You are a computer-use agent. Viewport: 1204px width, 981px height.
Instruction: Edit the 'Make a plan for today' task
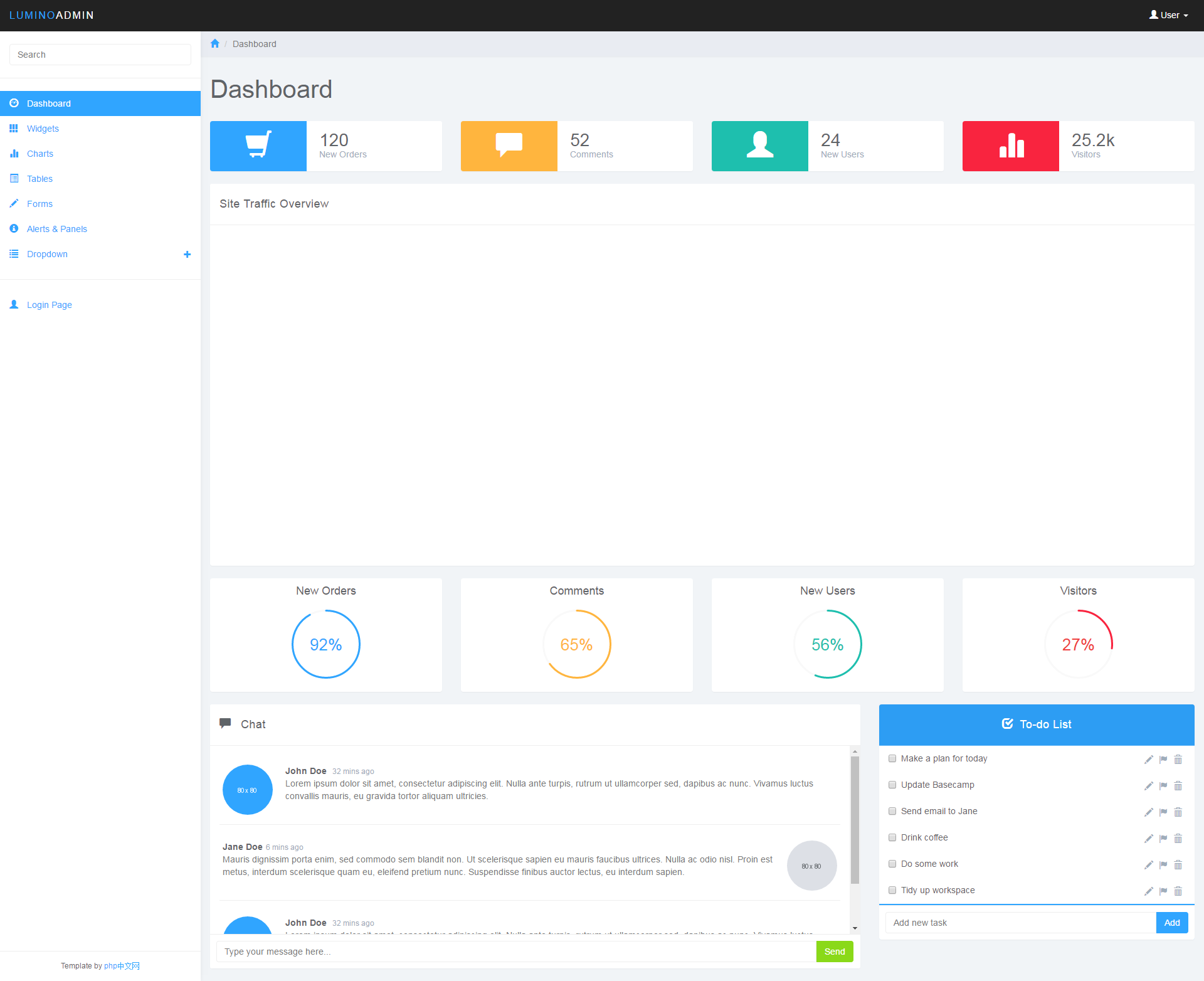(x=1149, y=760)
